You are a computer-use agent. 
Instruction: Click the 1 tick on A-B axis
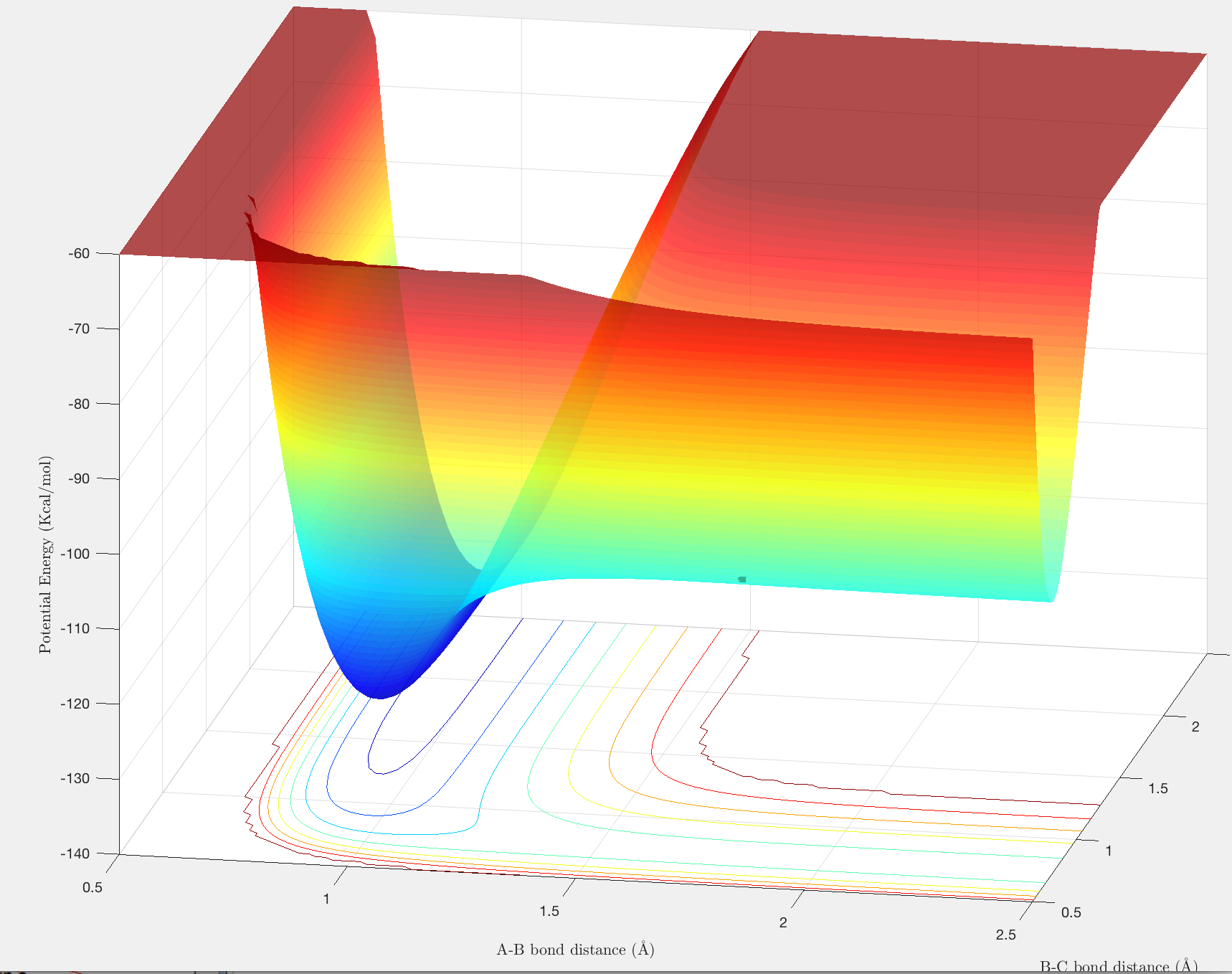coord(326,899)
